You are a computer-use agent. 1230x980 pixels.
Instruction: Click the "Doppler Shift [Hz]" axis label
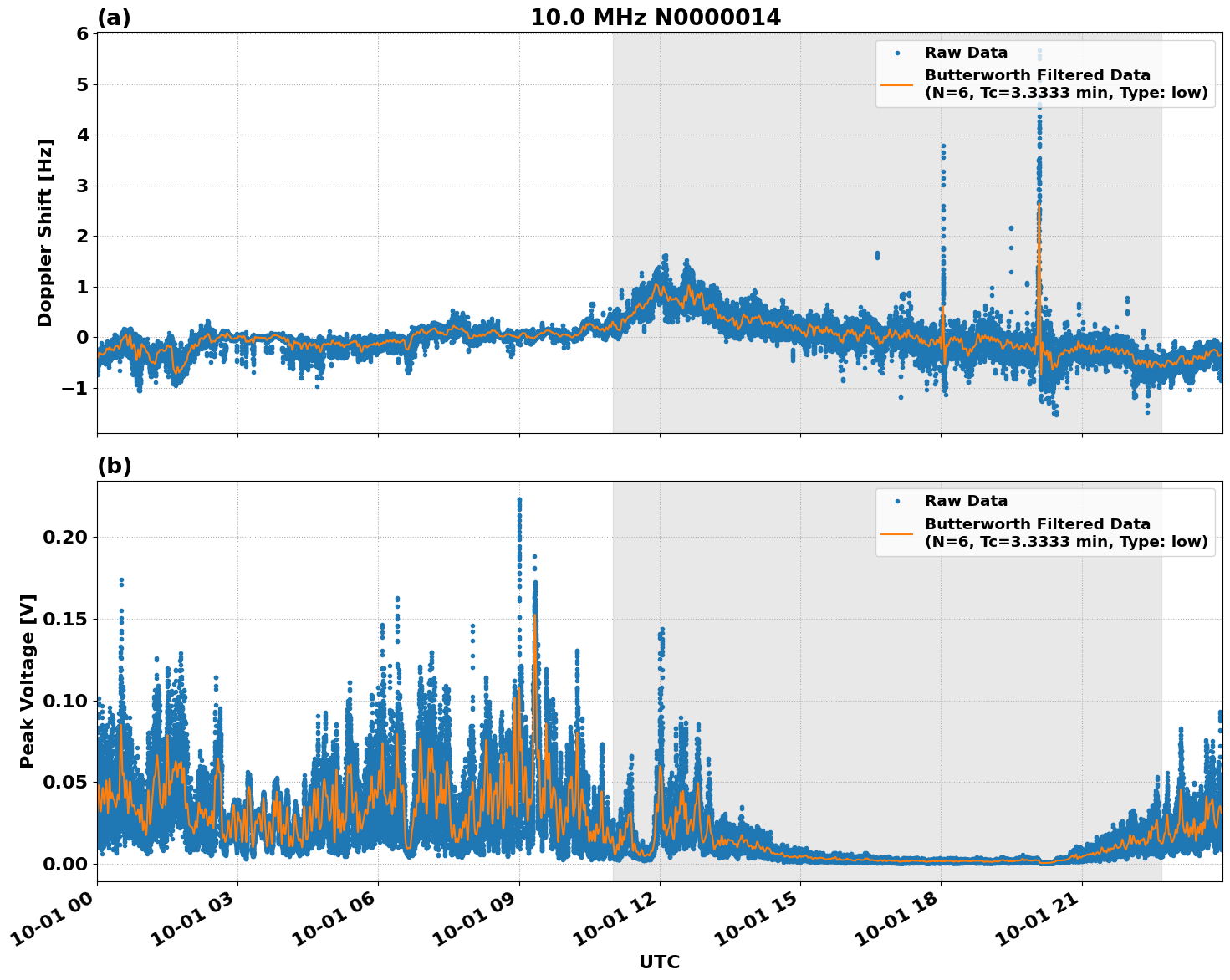coord(45,232)
